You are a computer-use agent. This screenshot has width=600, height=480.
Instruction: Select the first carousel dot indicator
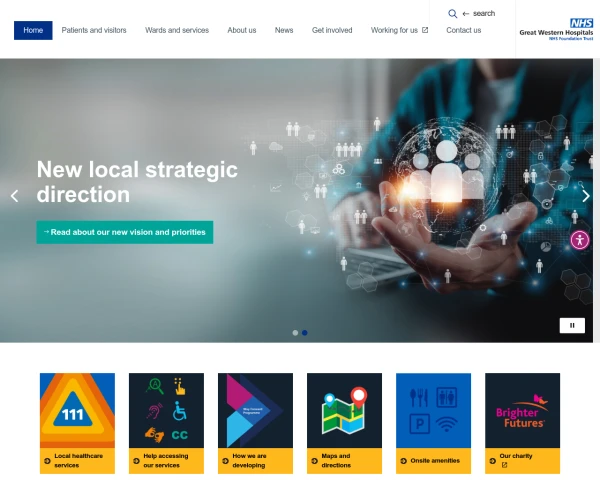tap(295, 333)
